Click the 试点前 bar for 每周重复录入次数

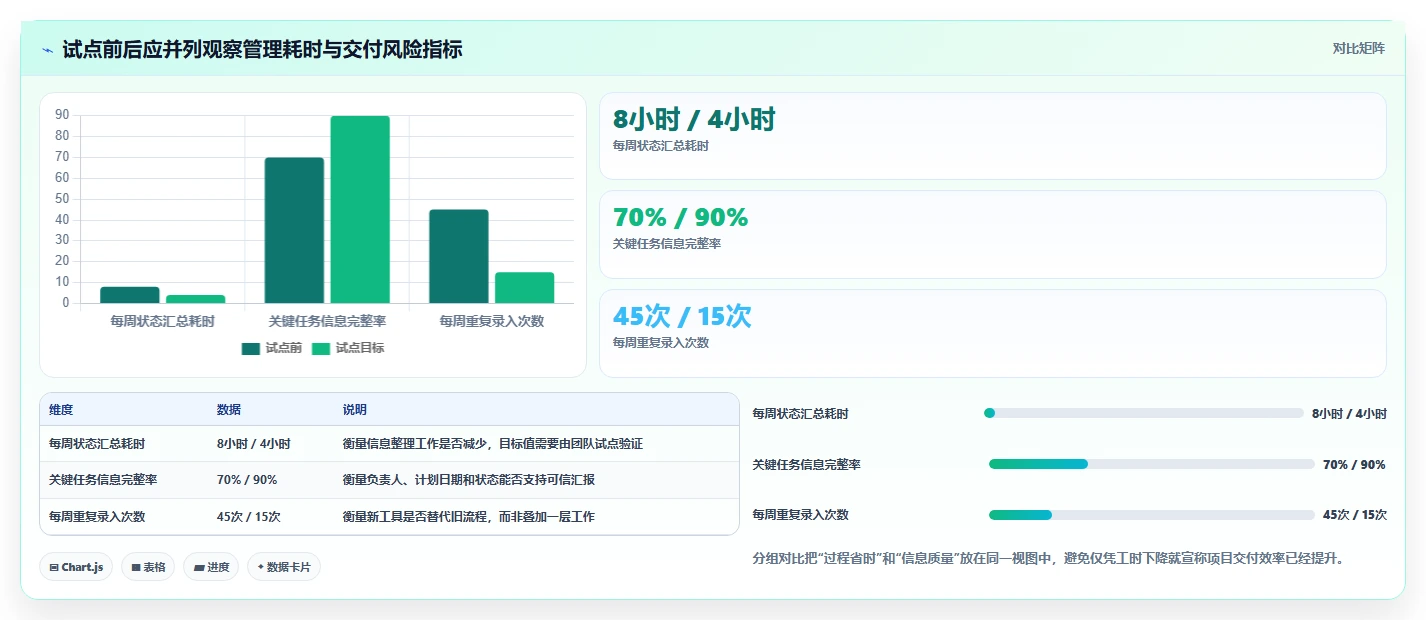[459, 256]
